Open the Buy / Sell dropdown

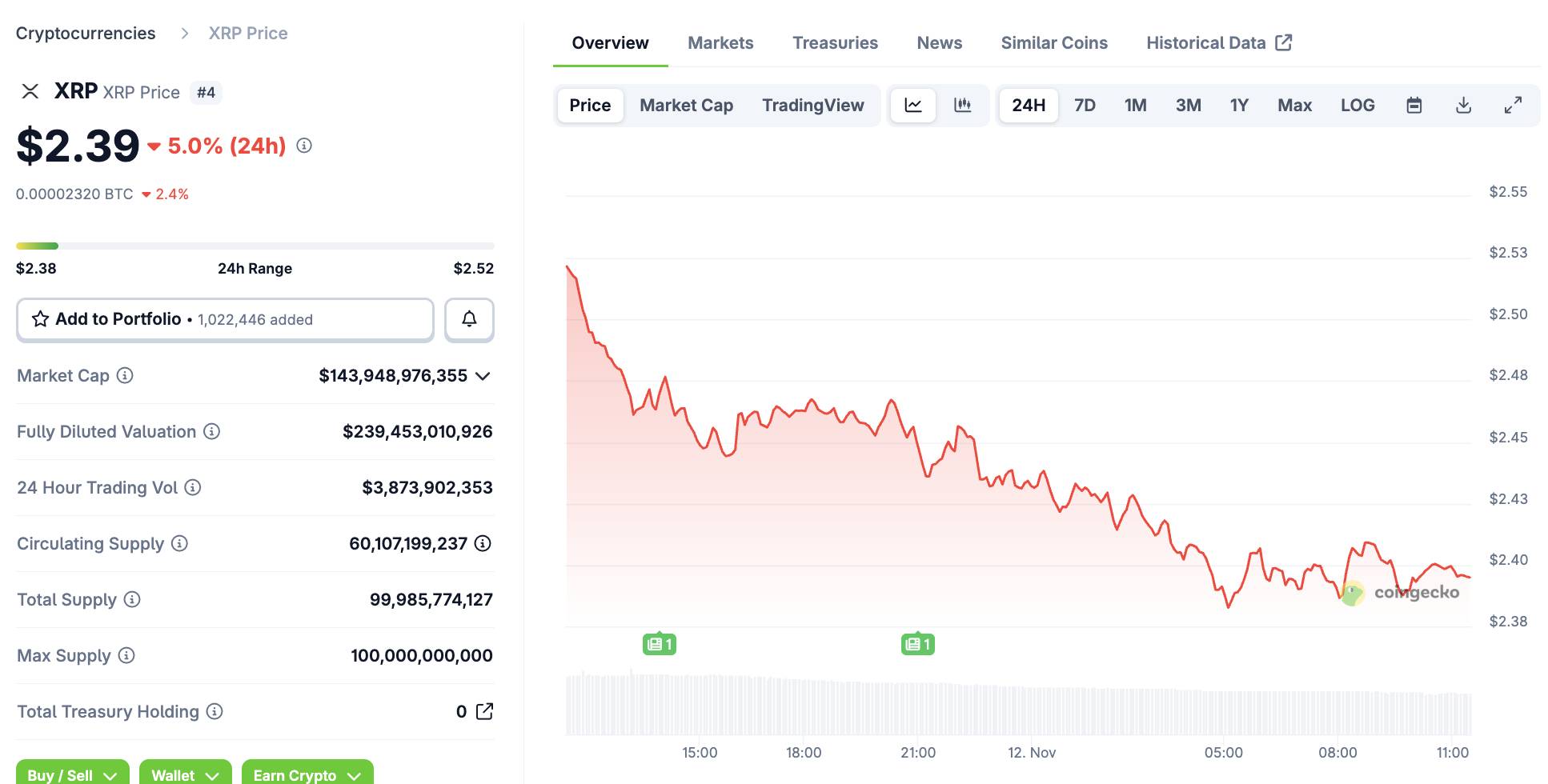[x=72, y=774]
